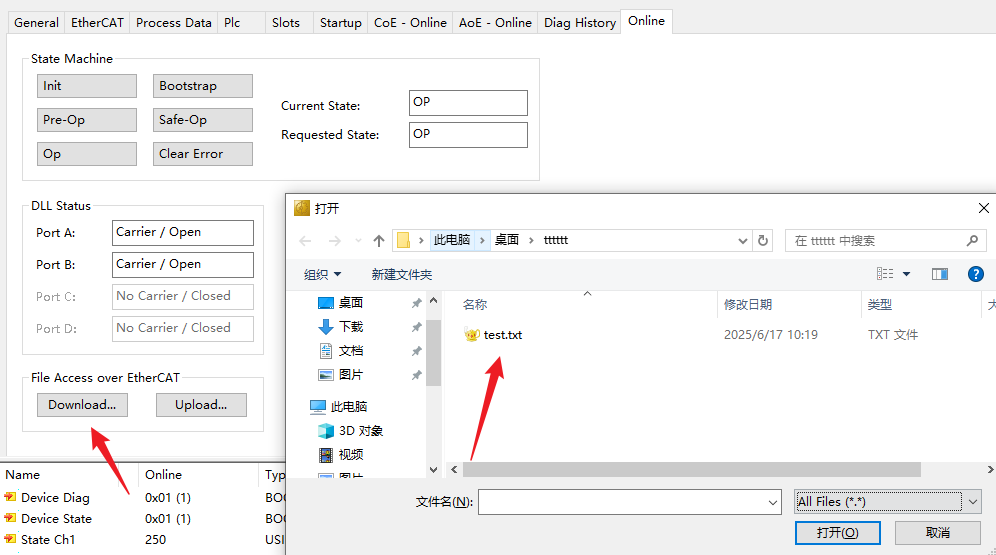Click Port A Carrier / Open field
The image size is (996, 555).
coord(183,232)
